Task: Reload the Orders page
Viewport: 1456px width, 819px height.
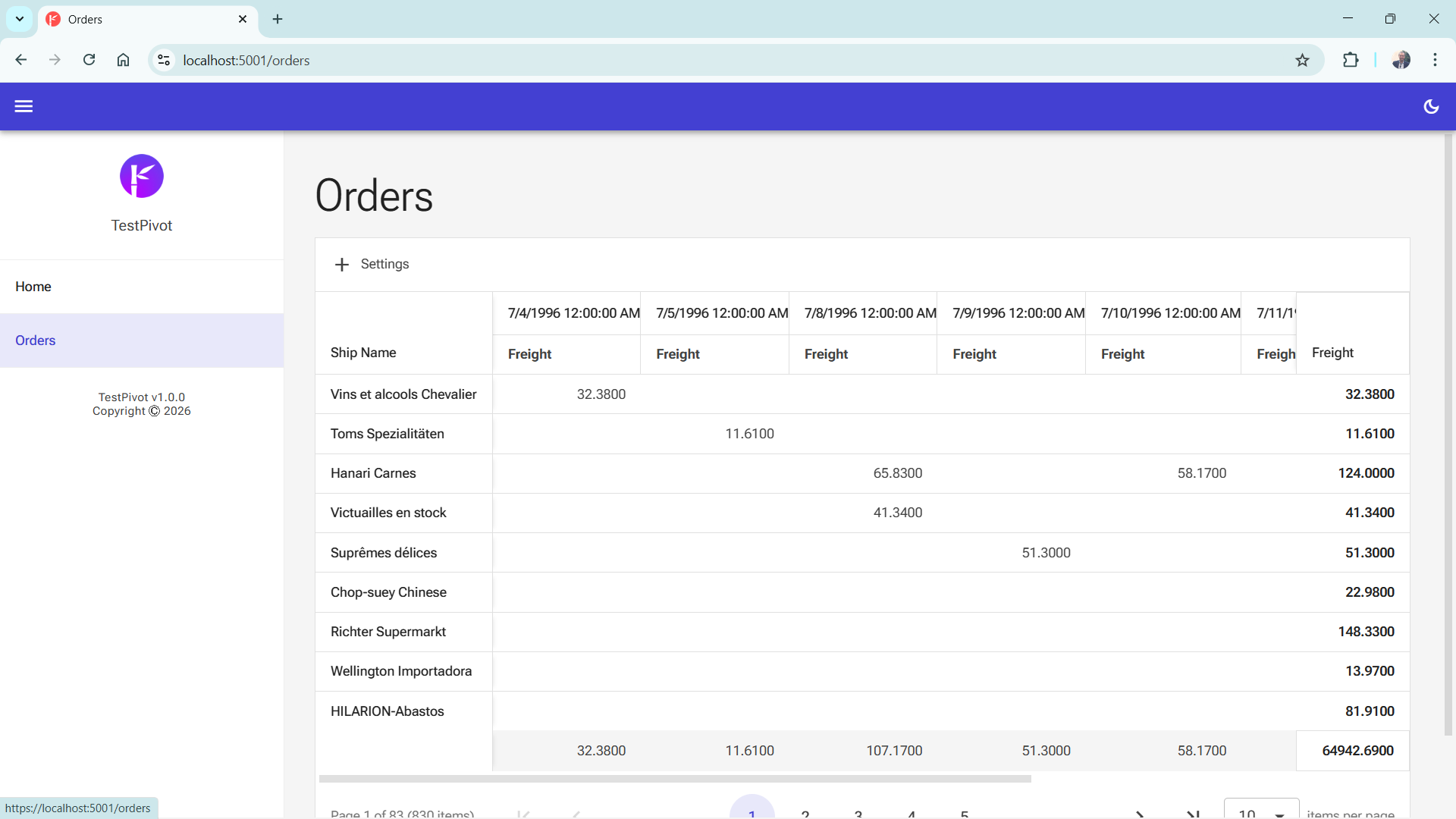Action: coord(89,60)
